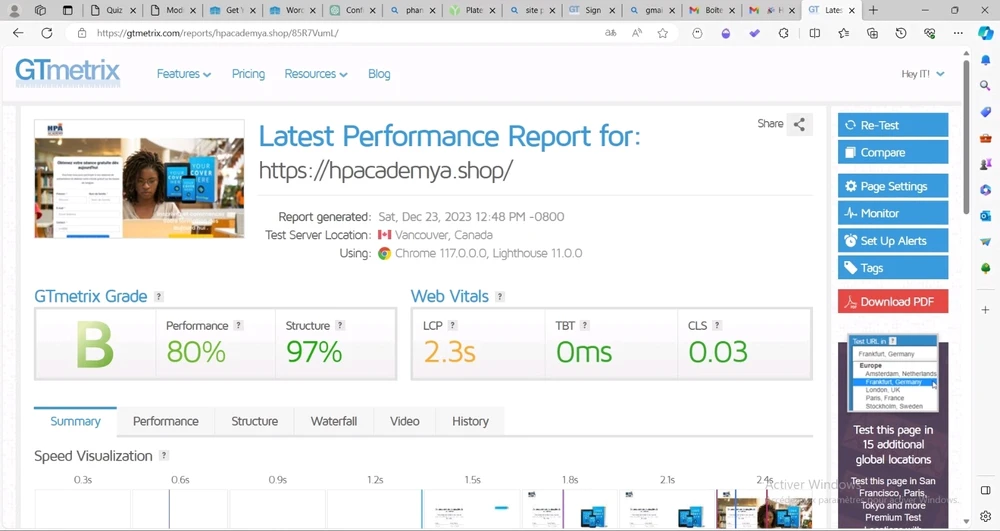Click the Share icon button
Image resolution: width=1000 pixels, height=531 pixels.
[x=799, y=125]
